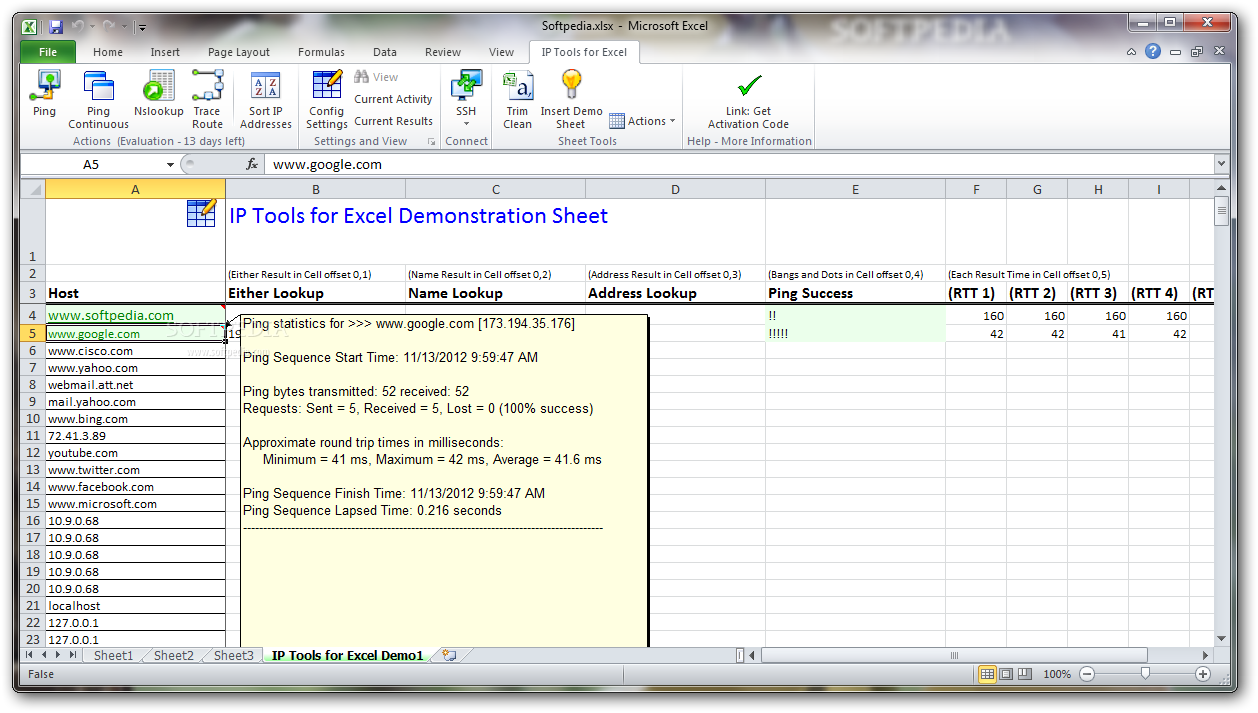This screenshot has width=1258, height=713.
Task: Save the workbook from Quick Access
Action: point(56,27)
